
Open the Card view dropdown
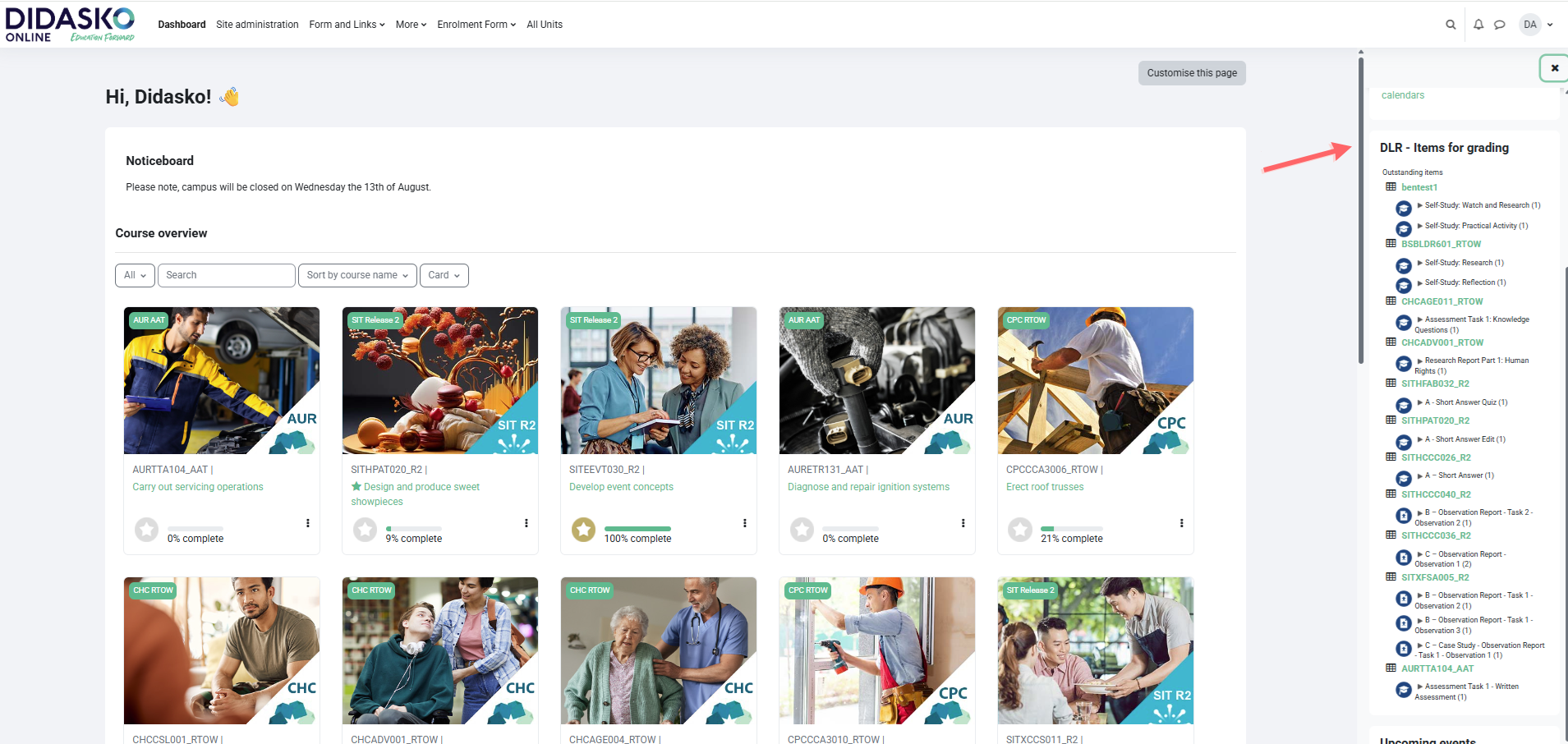click(x=444, y=275)
